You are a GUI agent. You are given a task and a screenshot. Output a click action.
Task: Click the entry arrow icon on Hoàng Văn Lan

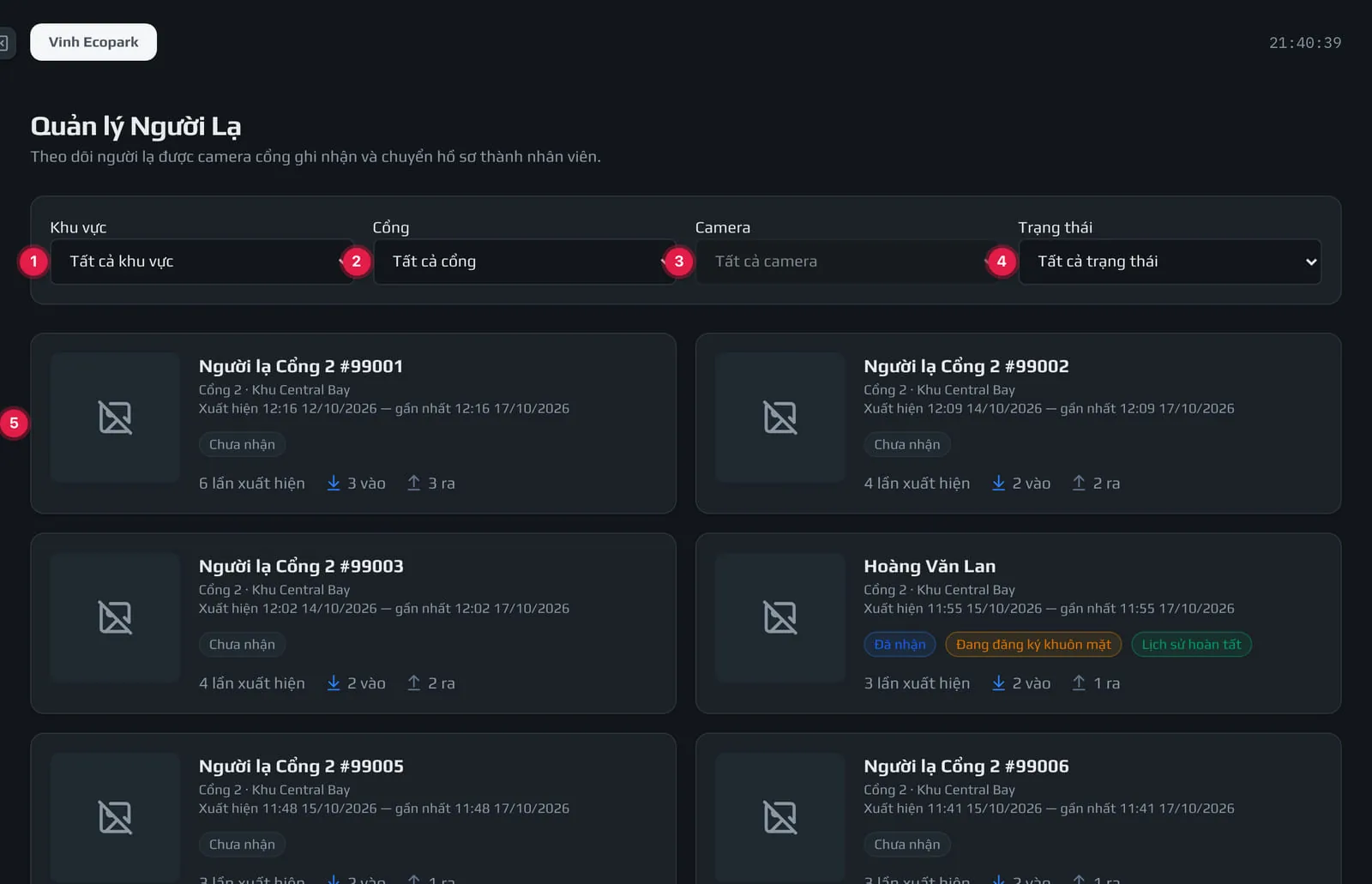(x=999, y=683)
